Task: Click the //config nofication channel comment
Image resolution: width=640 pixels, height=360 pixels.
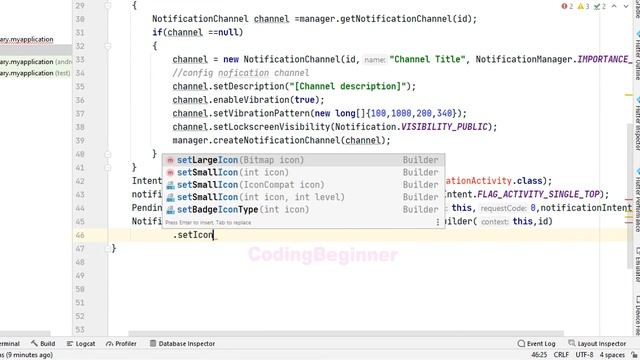Action: point(241,73)
